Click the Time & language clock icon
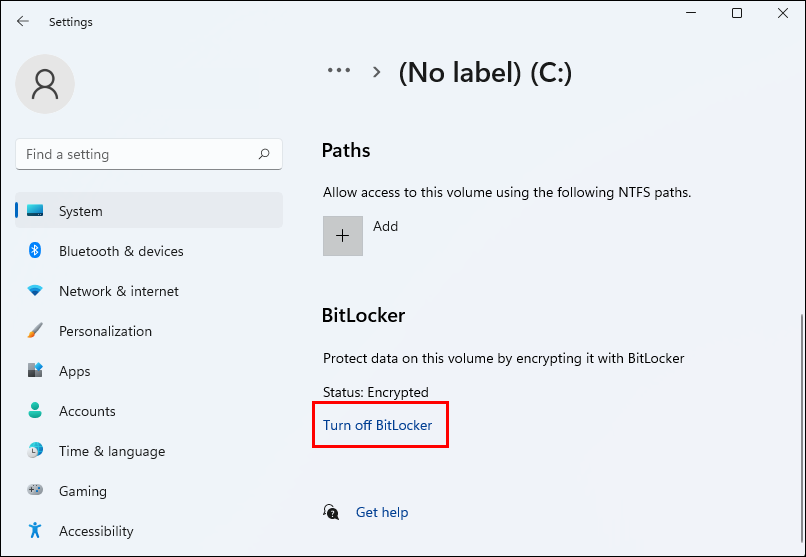 click(x=35, y=451)
